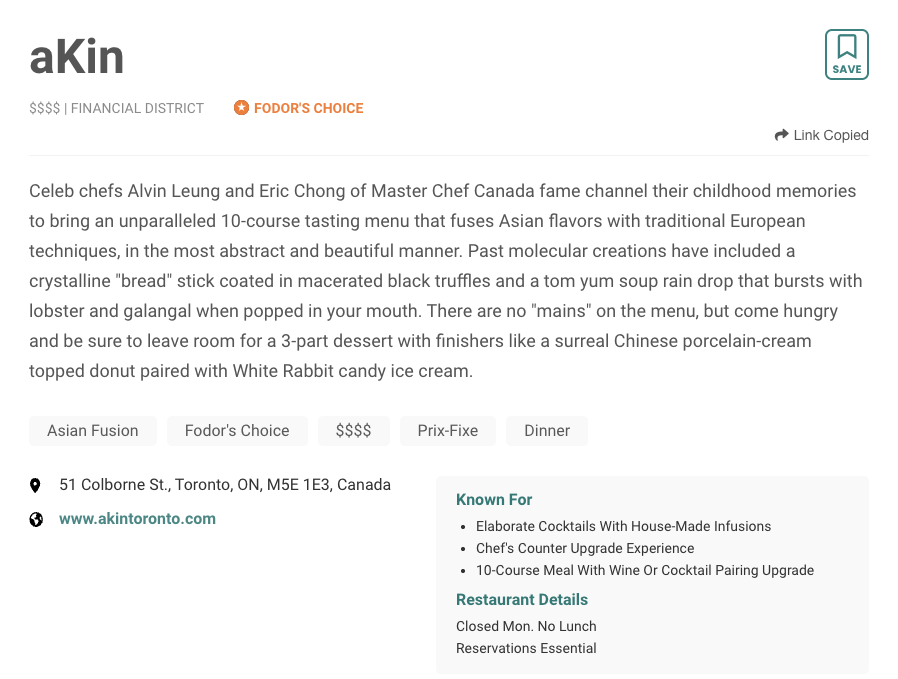898x679 pixels.
Task: Select the Asian Fusion tag
Action: (x=93, y=430)
